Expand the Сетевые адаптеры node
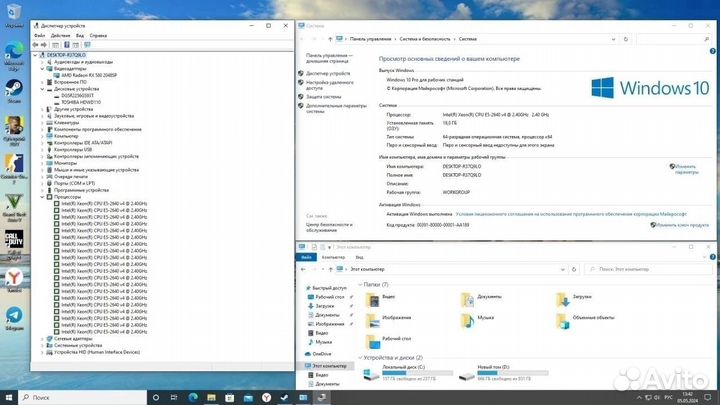This screenshot has width=720, height=405. pyautogui.click(x=42, y=339)
